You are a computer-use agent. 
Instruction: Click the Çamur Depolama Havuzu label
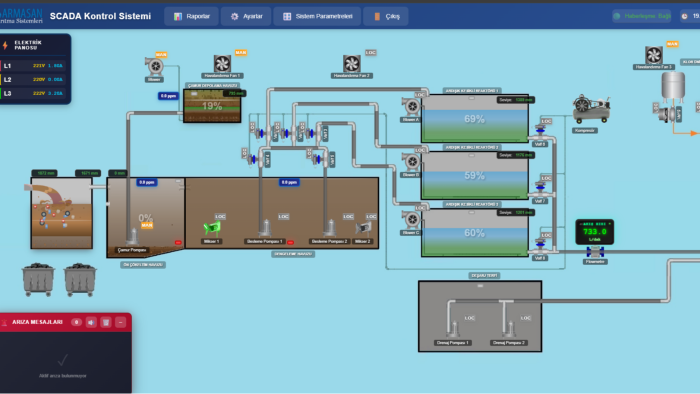coord(213,85)
